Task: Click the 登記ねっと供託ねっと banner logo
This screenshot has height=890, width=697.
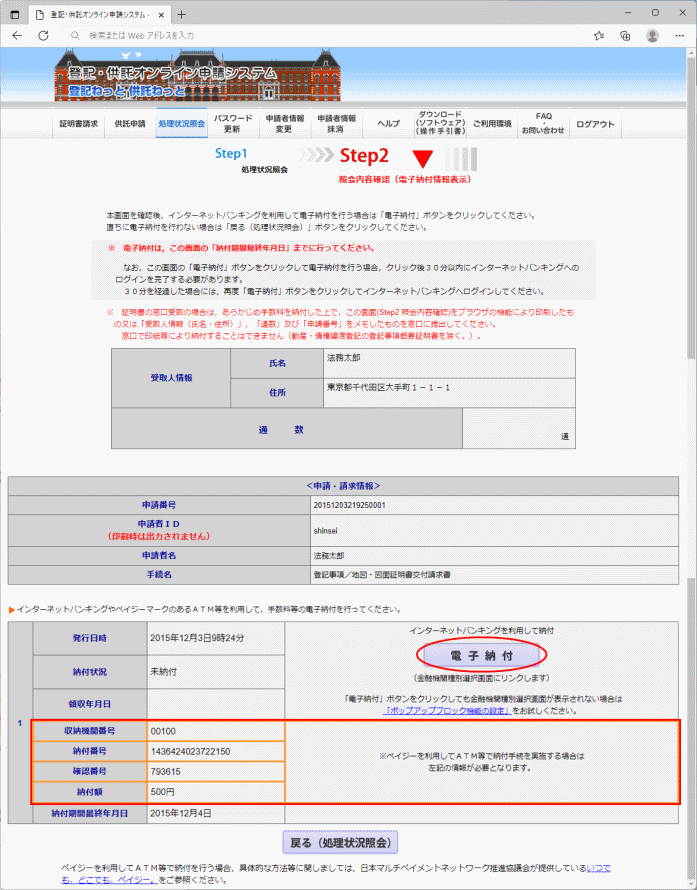Action: (x=198, y=76)
